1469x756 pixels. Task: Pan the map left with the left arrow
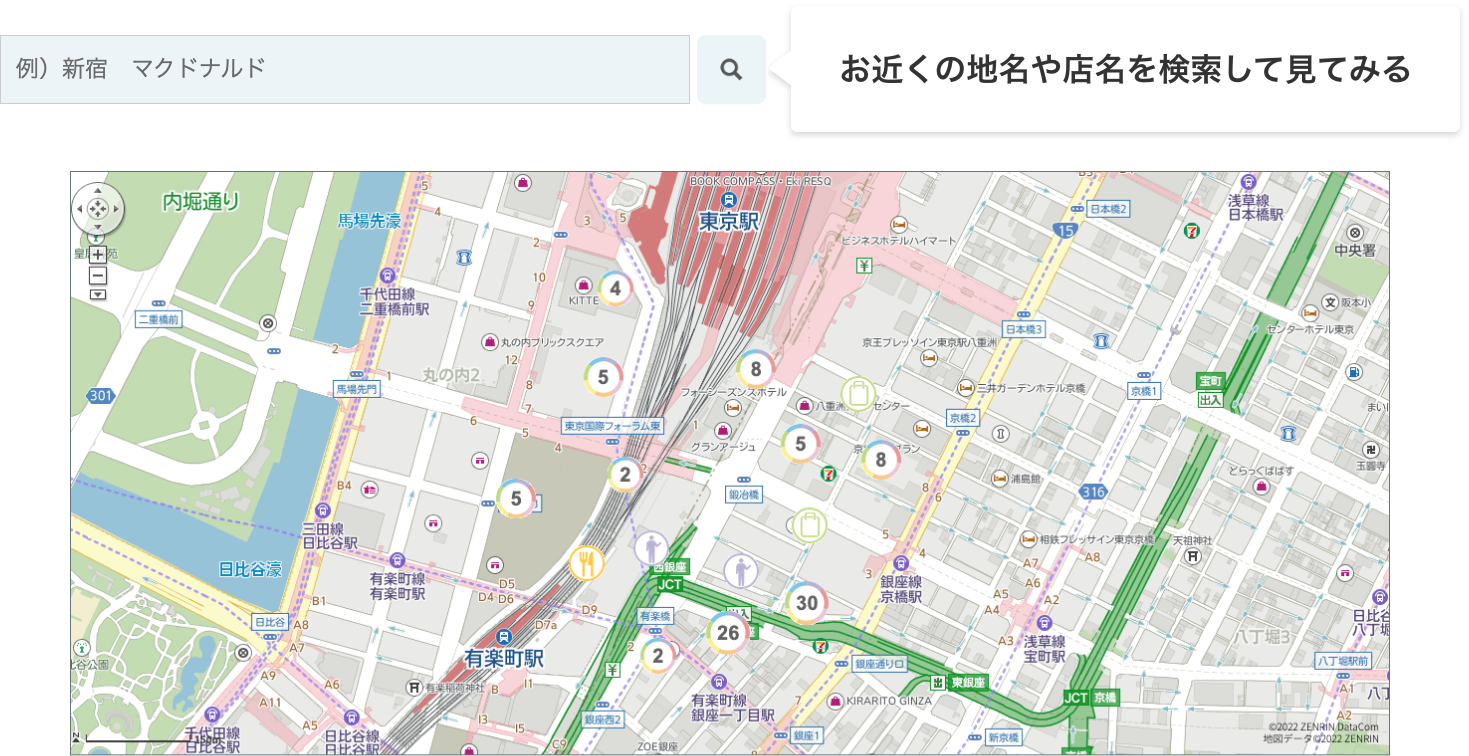(x=80, y=209)
